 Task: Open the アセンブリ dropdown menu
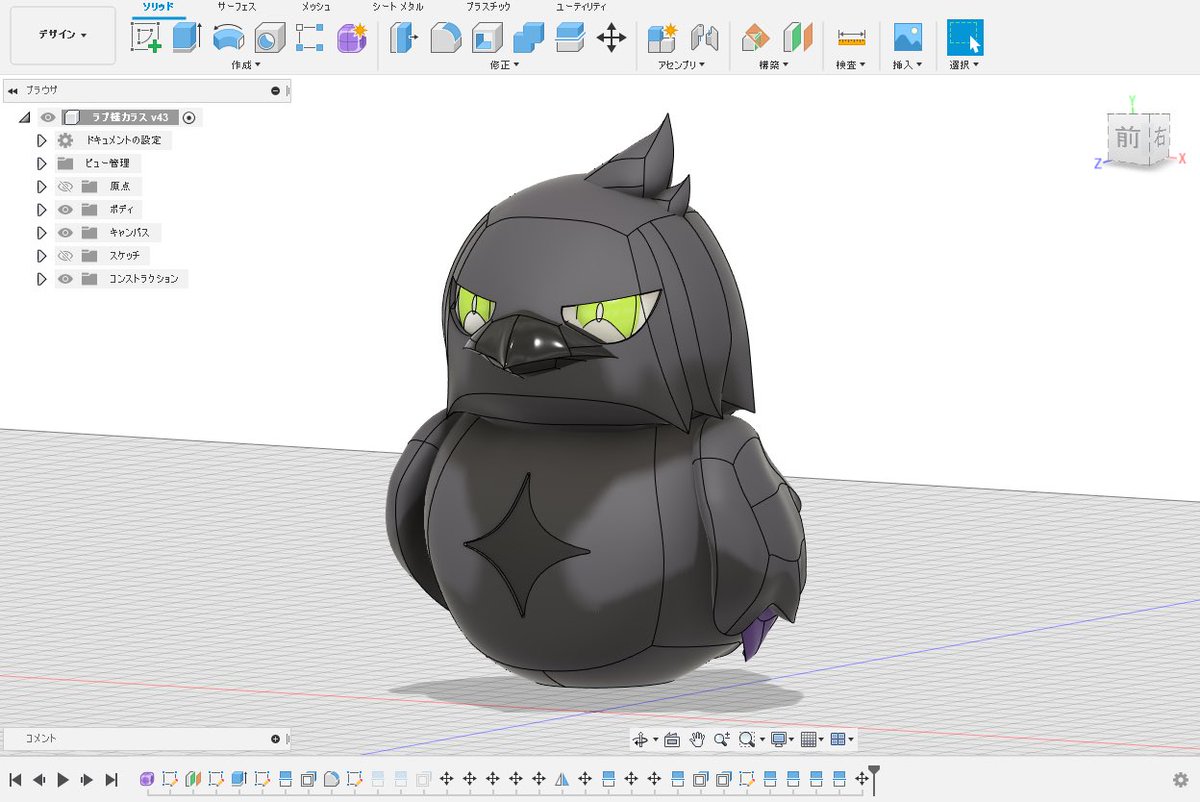682,65
